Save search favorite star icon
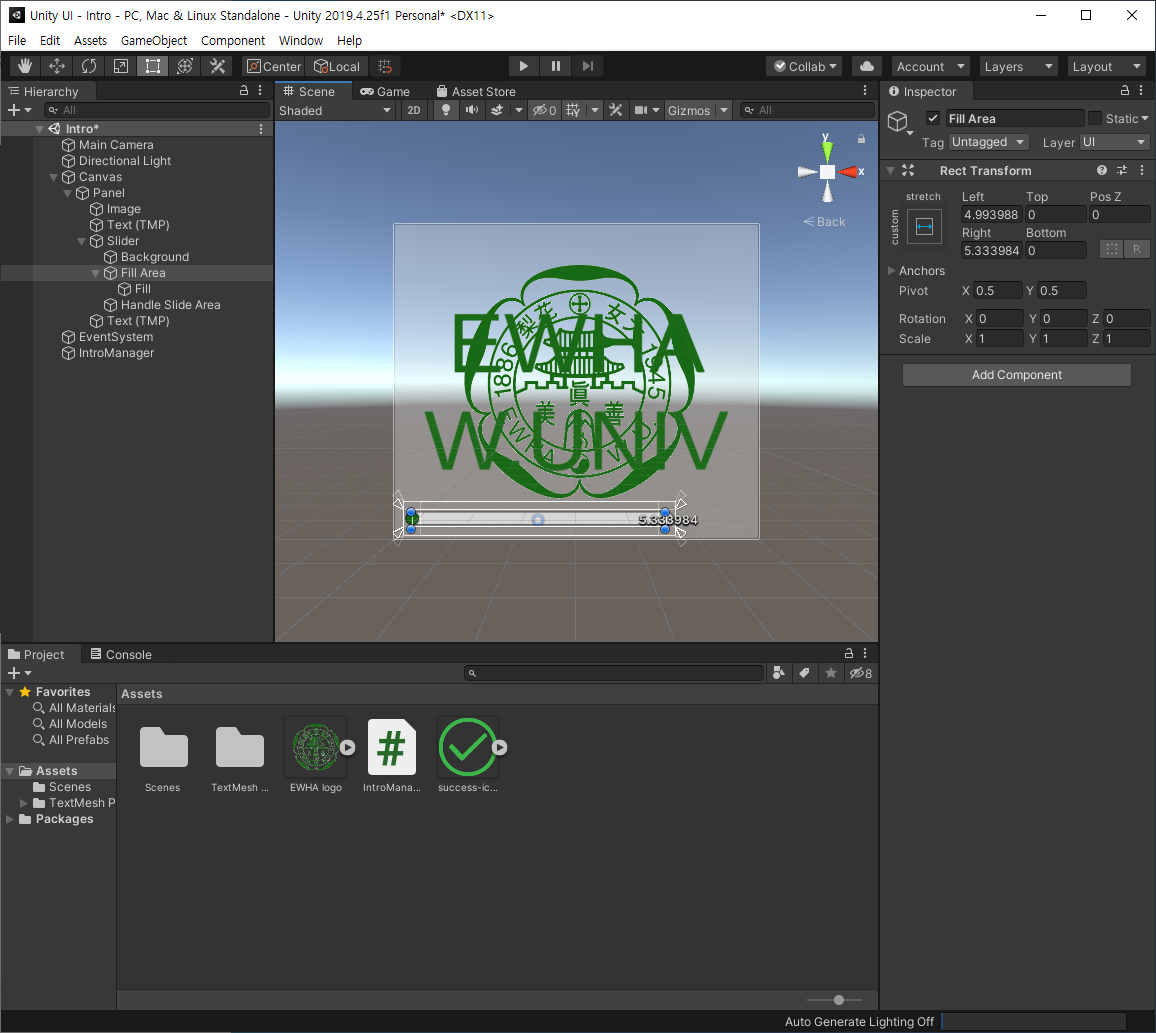The height and width of the screenshot is (1033, 1156). click(x=831, y=672)
